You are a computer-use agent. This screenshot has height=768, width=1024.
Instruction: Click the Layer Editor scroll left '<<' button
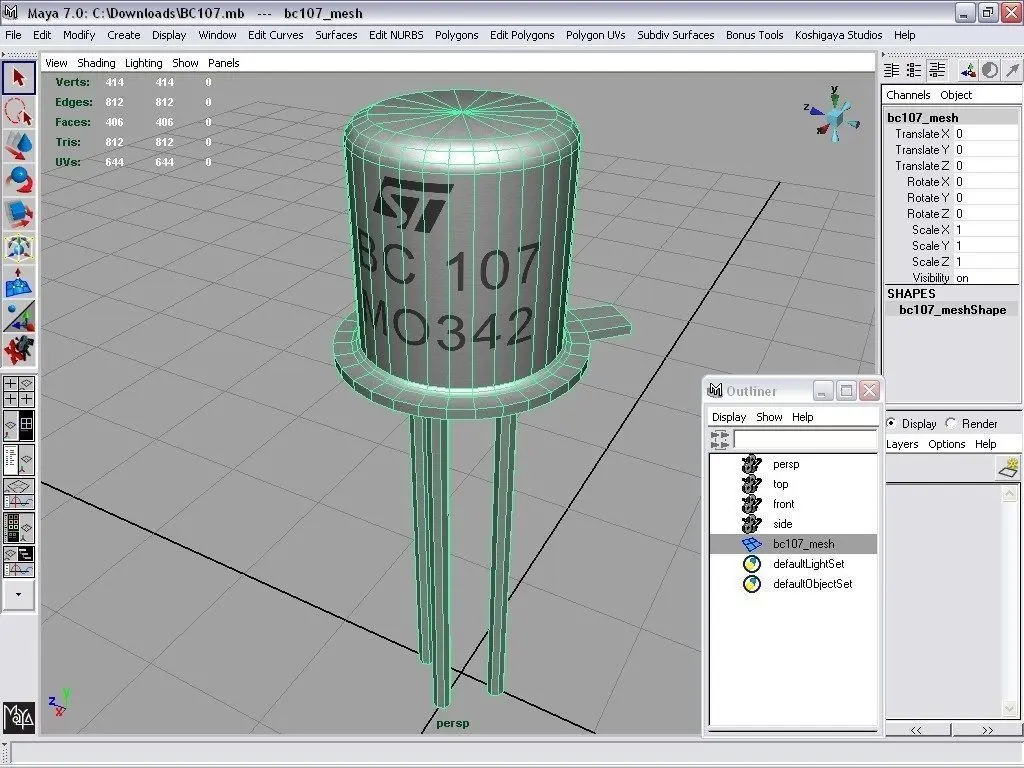click(x=917, y=730)
